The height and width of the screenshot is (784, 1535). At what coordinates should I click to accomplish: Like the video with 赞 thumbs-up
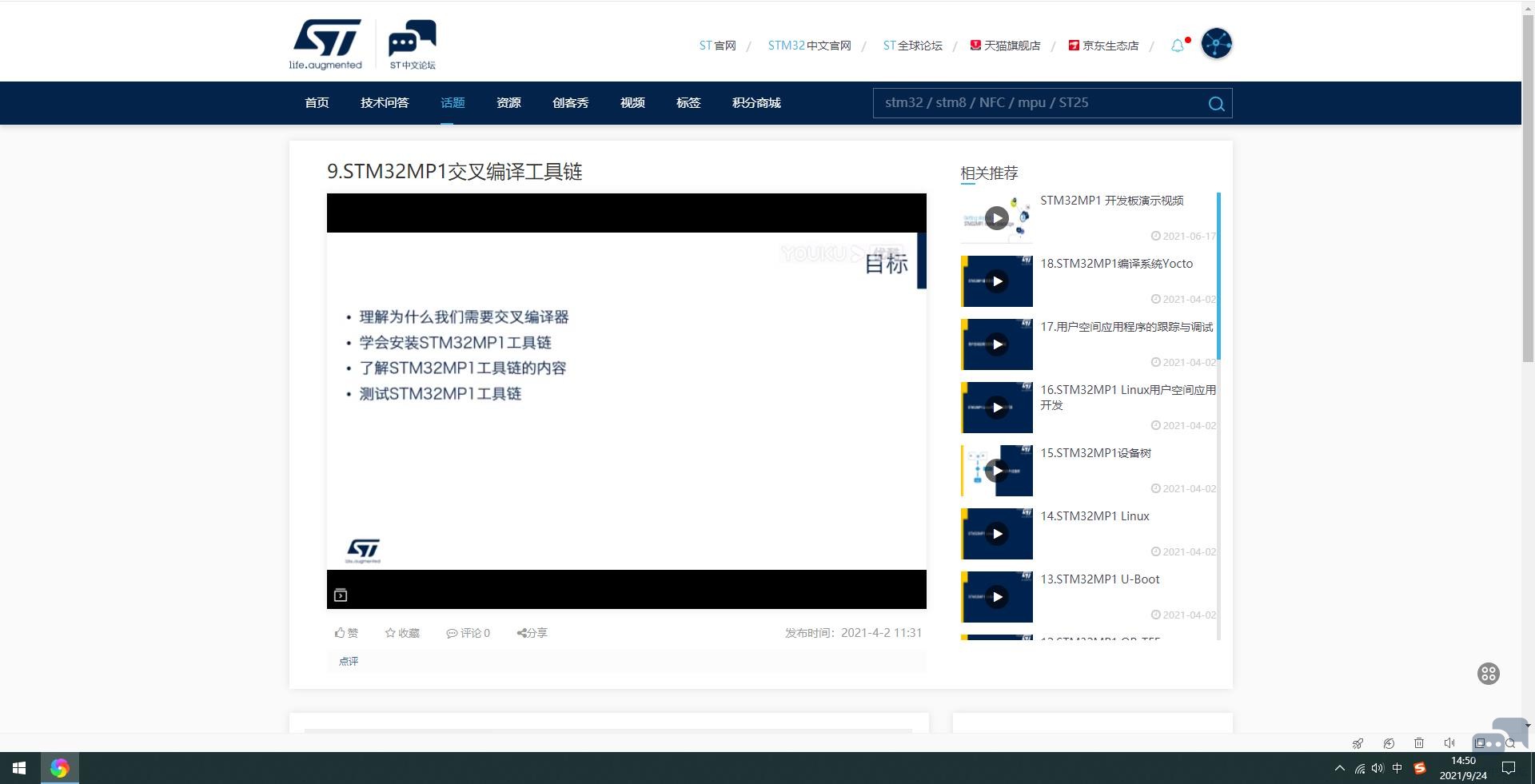[x=346, y=633]
